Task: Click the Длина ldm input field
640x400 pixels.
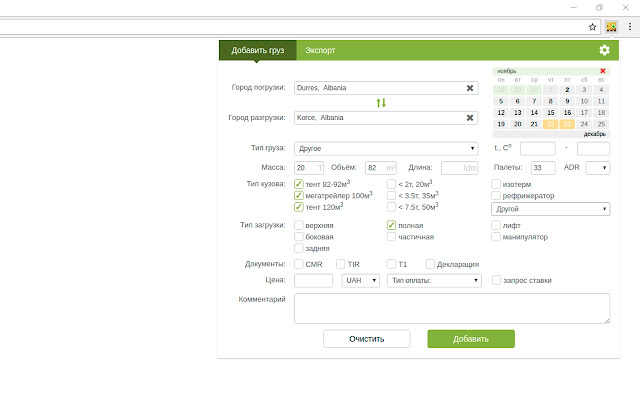Action: click(460, 168)
